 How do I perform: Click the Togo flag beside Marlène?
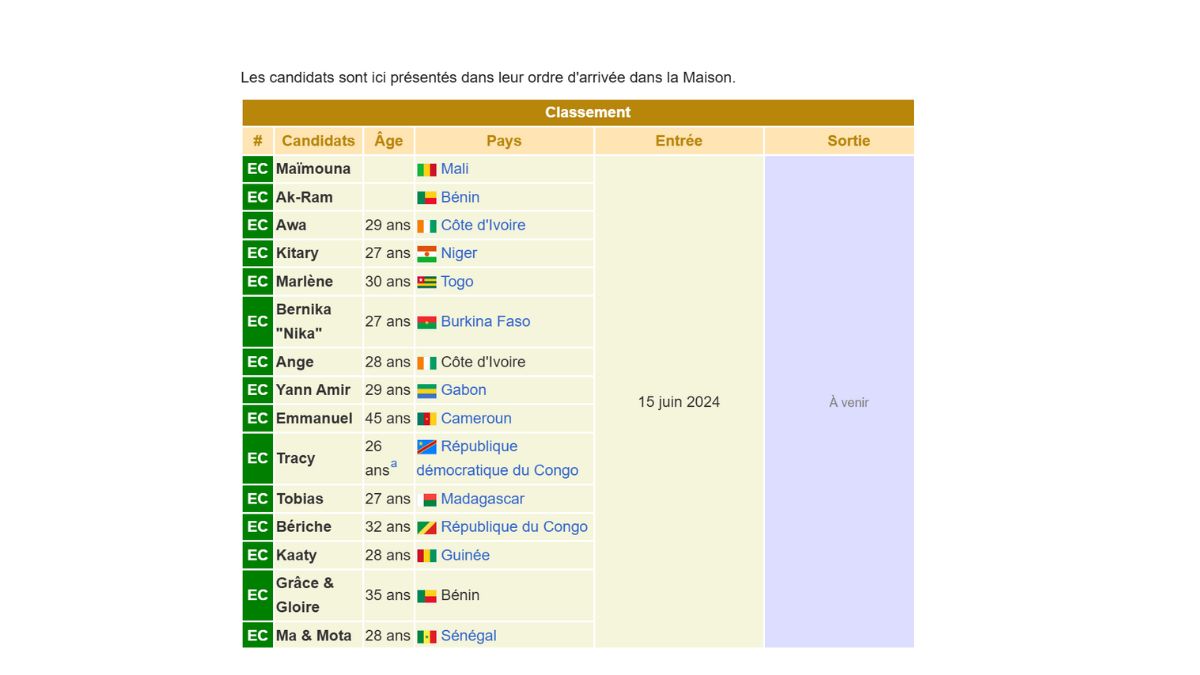click(x=428, y=281)
